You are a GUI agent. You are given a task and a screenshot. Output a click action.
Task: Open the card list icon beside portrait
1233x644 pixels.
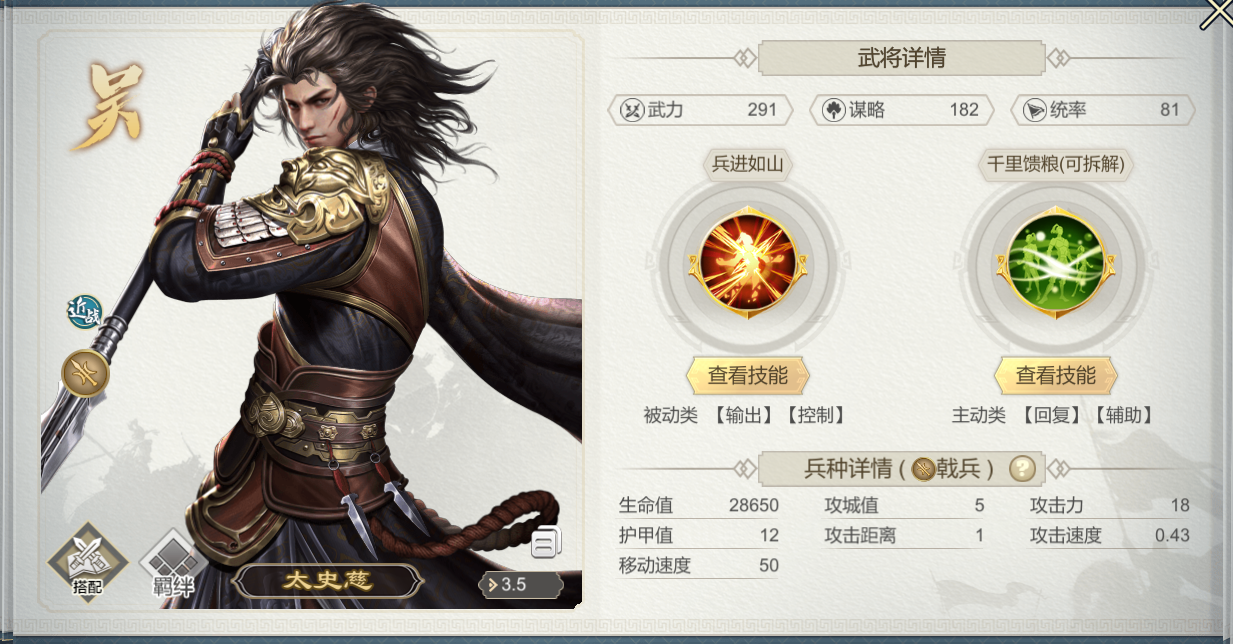pyautogui.click(x=545, y=545)
